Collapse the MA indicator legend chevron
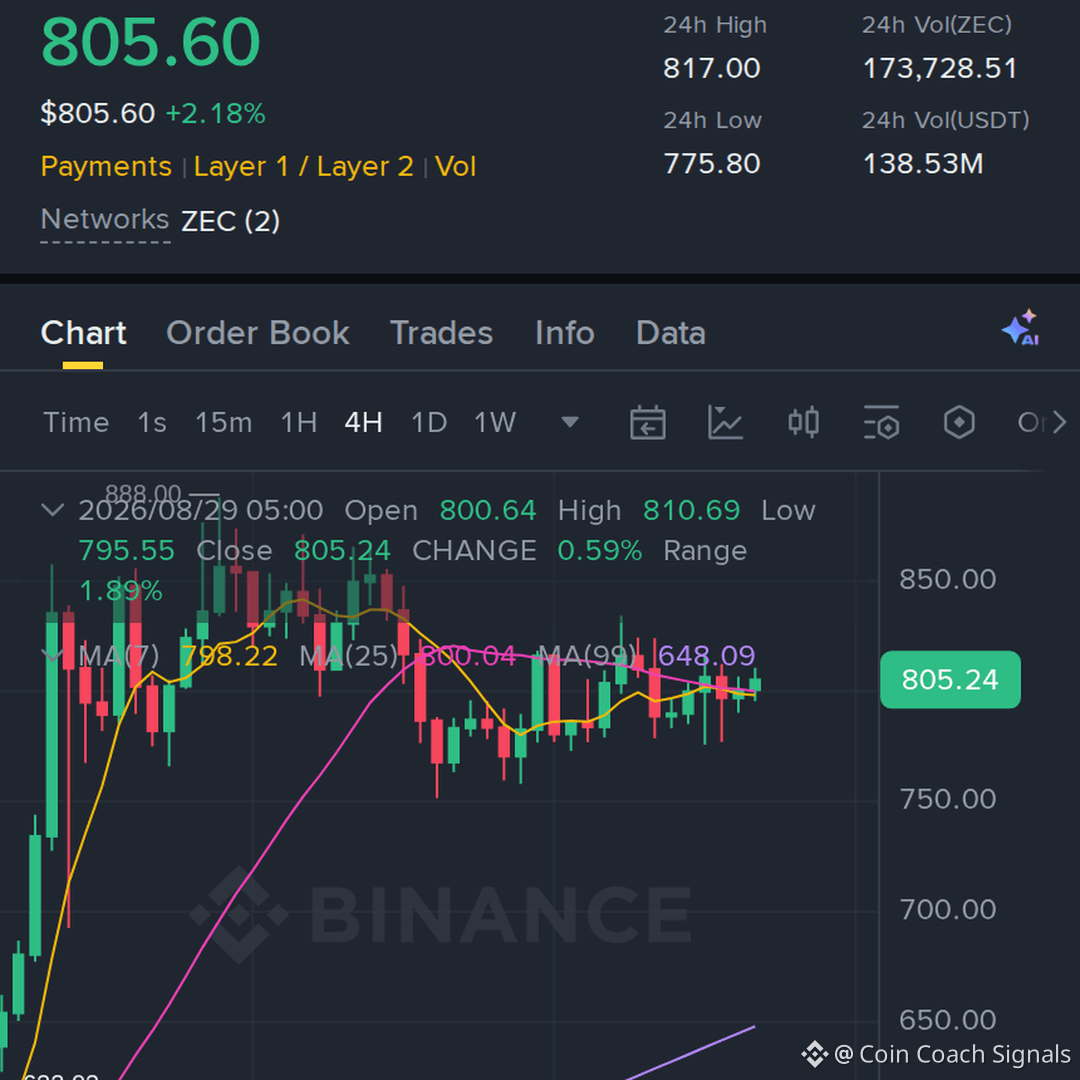The image size is (1080, 1080). coord(53,654)
